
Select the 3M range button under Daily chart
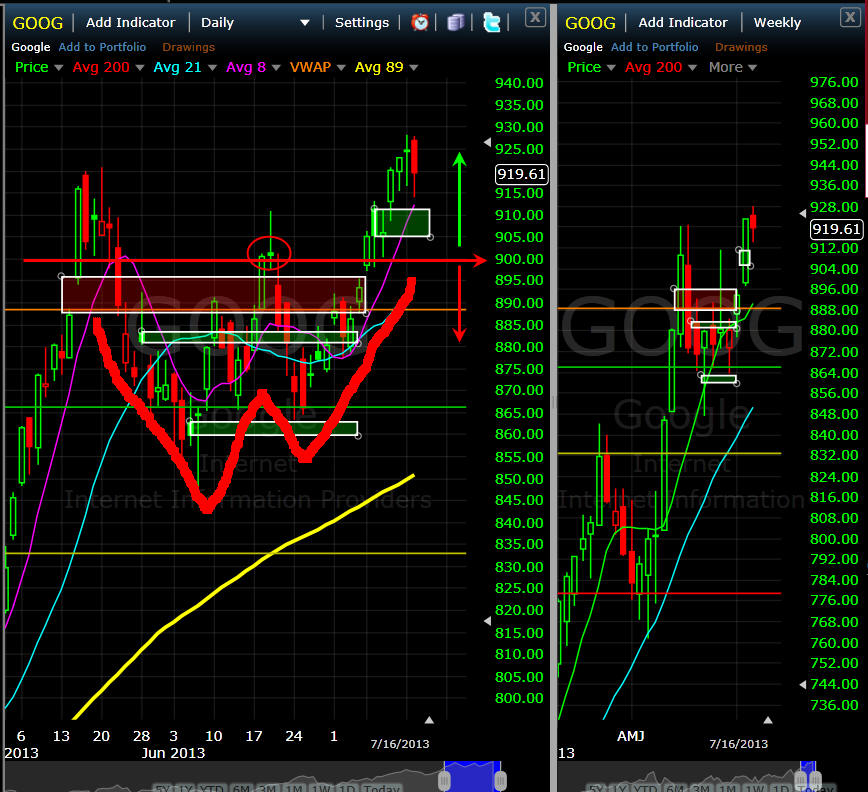pos(268,788)
